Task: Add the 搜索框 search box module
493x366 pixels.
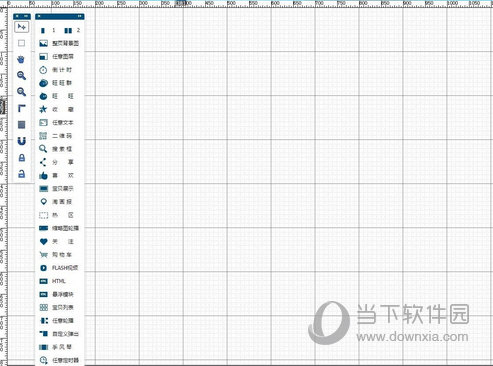Action: tap(55, 149)
